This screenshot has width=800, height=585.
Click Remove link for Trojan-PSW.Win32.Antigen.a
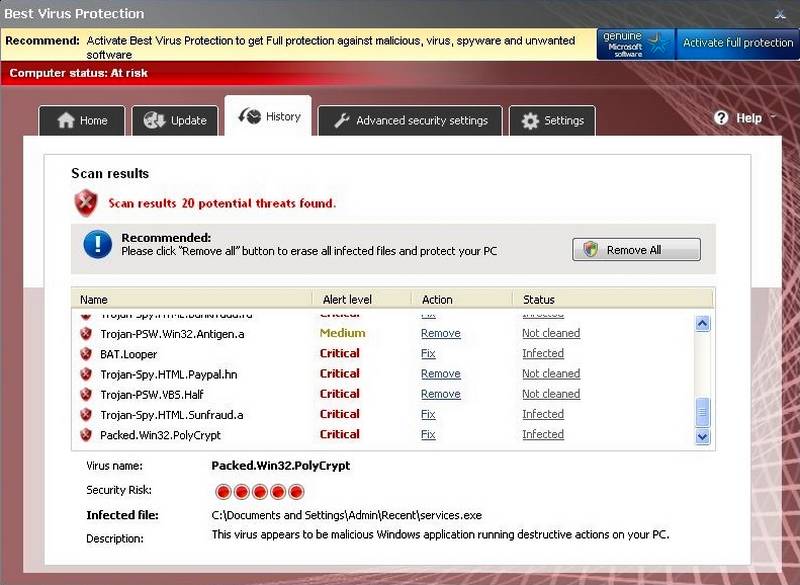(441, 333)
